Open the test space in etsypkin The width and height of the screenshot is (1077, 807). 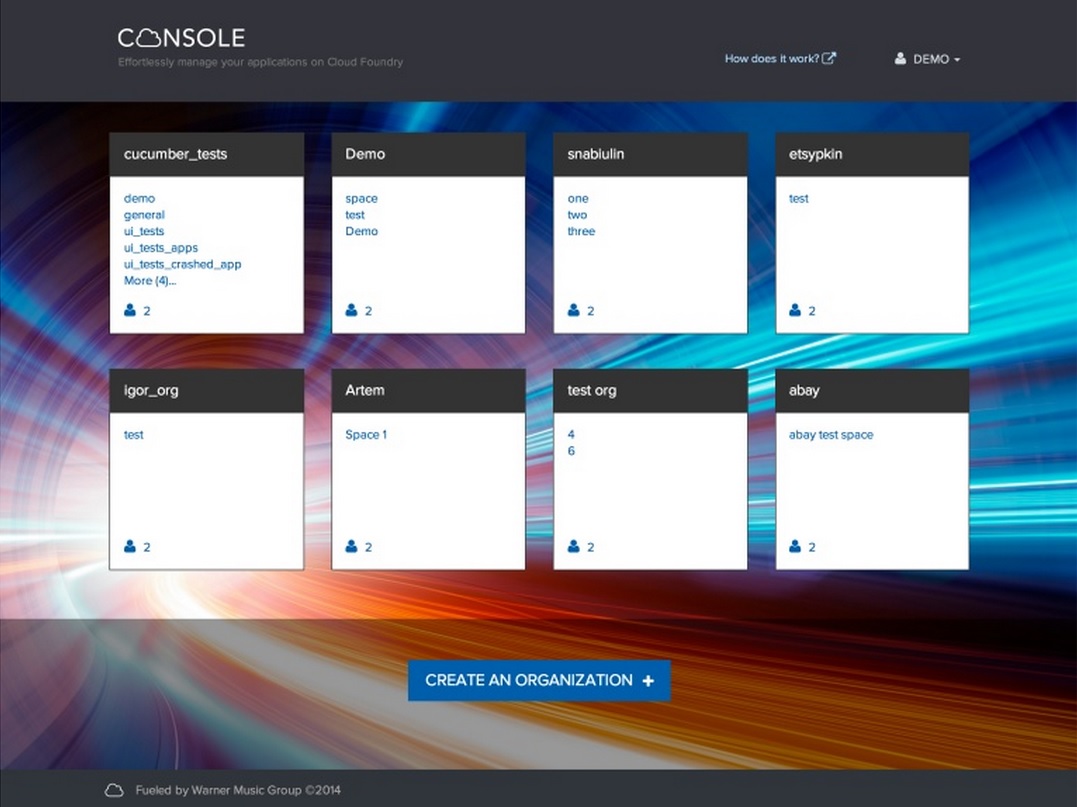(x=799, y=198)
